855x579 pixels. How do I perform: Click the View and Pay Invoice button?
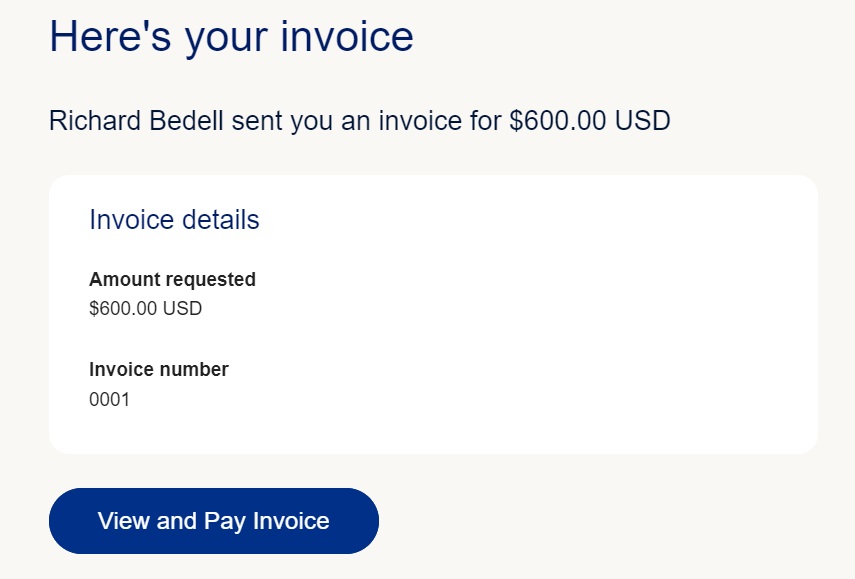click(x=213, y=521)
